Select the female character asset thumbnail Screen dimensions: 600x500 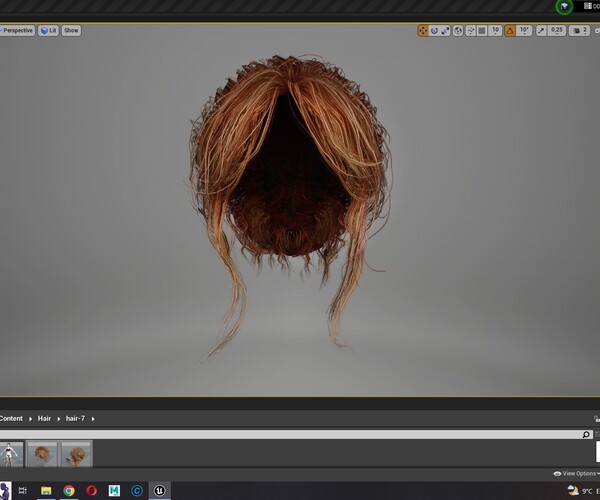10,454
